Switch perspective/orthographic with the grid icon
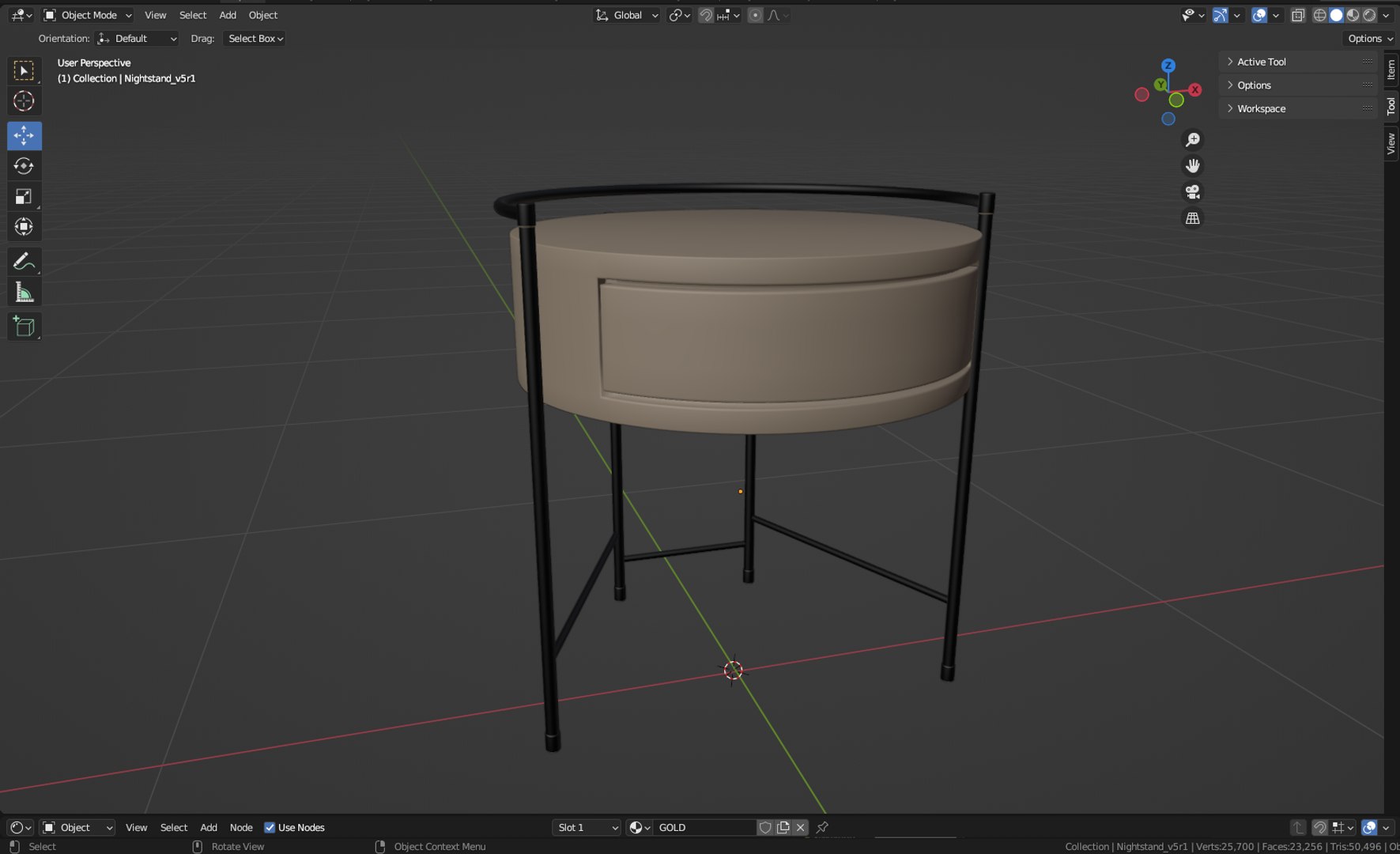This screenshot has width=1400, height=854. point(1192,218)
